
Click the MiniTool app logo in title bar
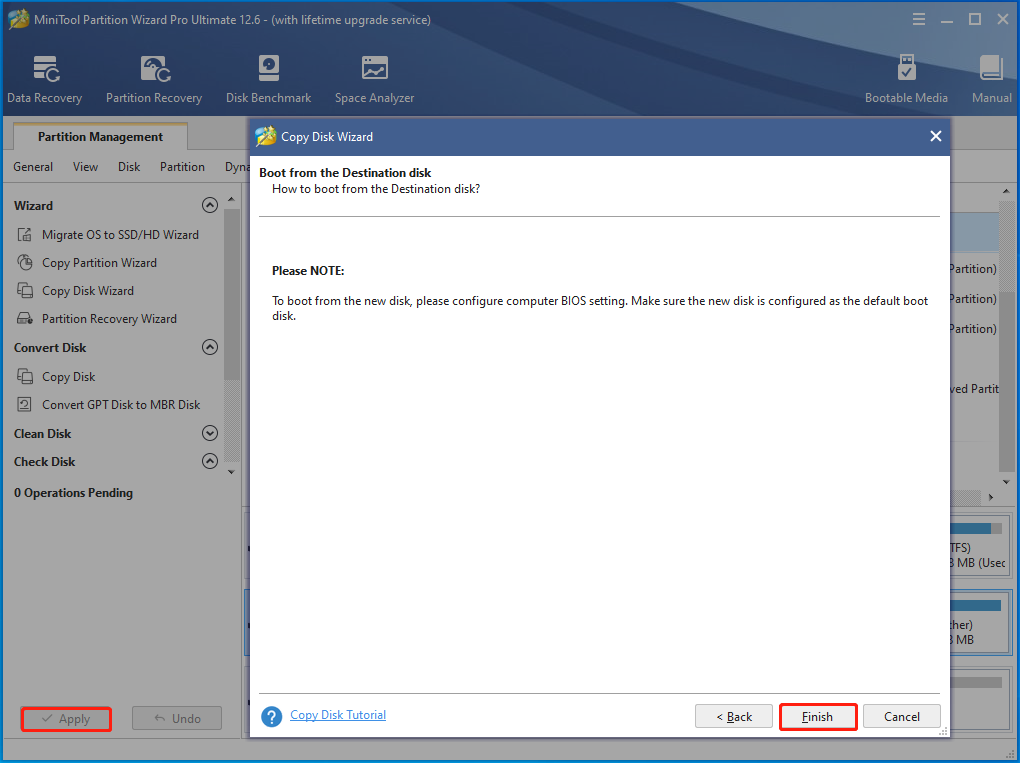click(18, 20)
